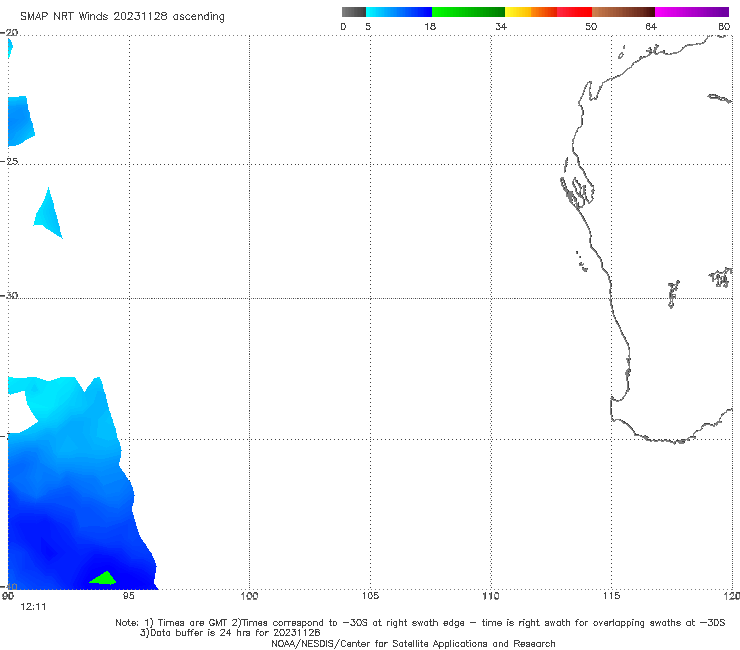Click the colorbar label '18'
This screenshot has width=740, height=650.
(430, 26)
